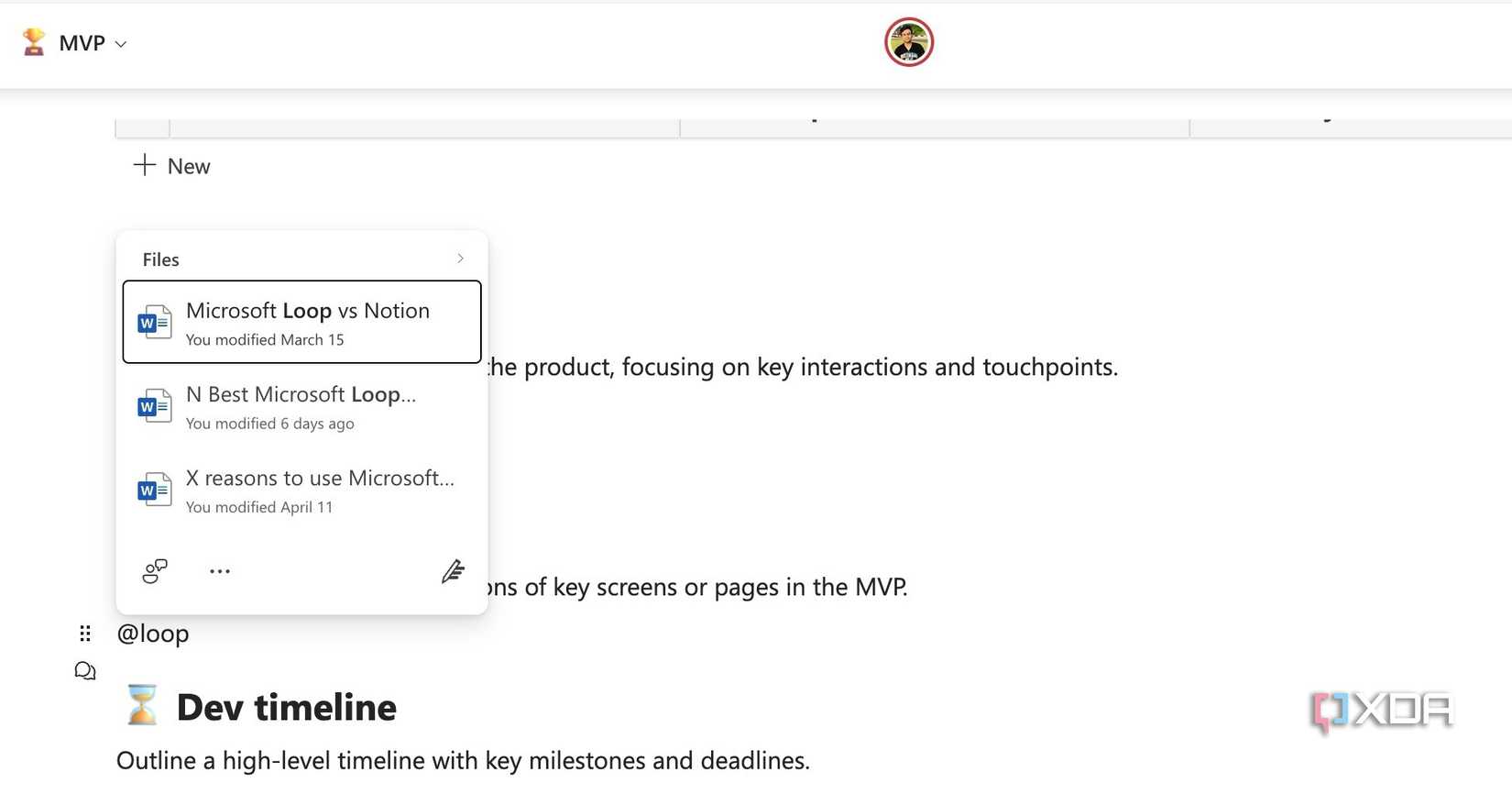The height and width of the screenshot is (794, 1512).
Task: Click Word icon beside Microsoft Loop vs Notion
Action: coord(154,323)
